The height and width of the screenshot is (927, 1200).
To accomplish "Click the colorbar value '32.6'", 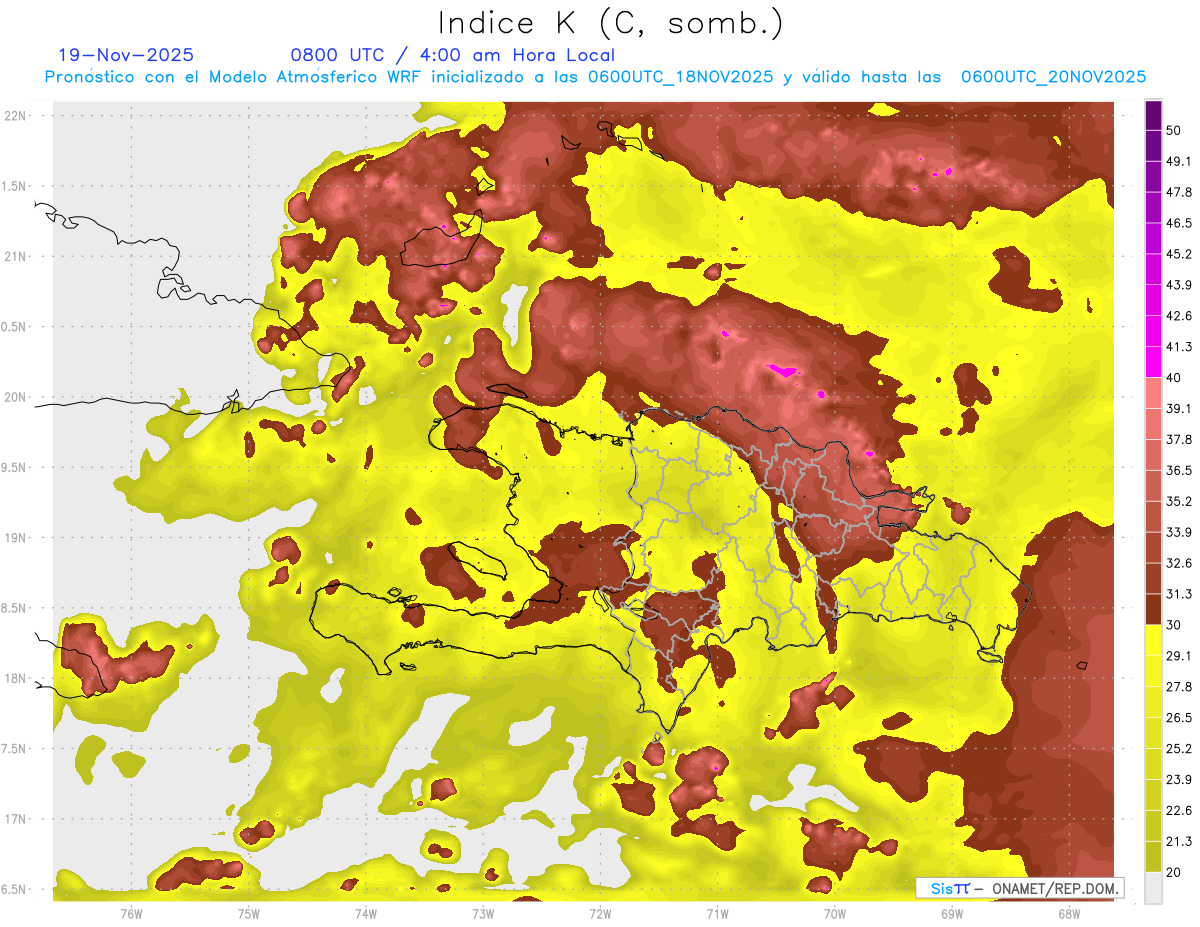I will point(1178,563).
